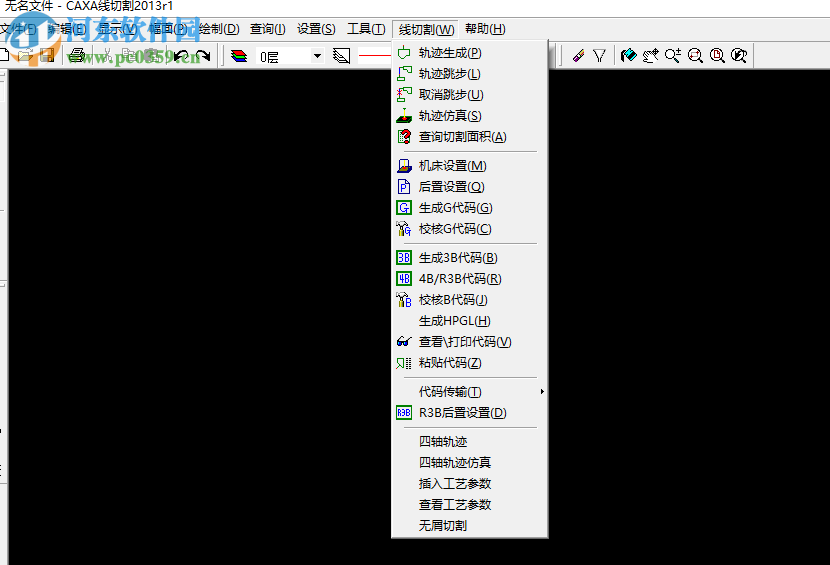Click the line type hatch icon
This screenshot has height=565, width=830.
[x=341, y=56]
